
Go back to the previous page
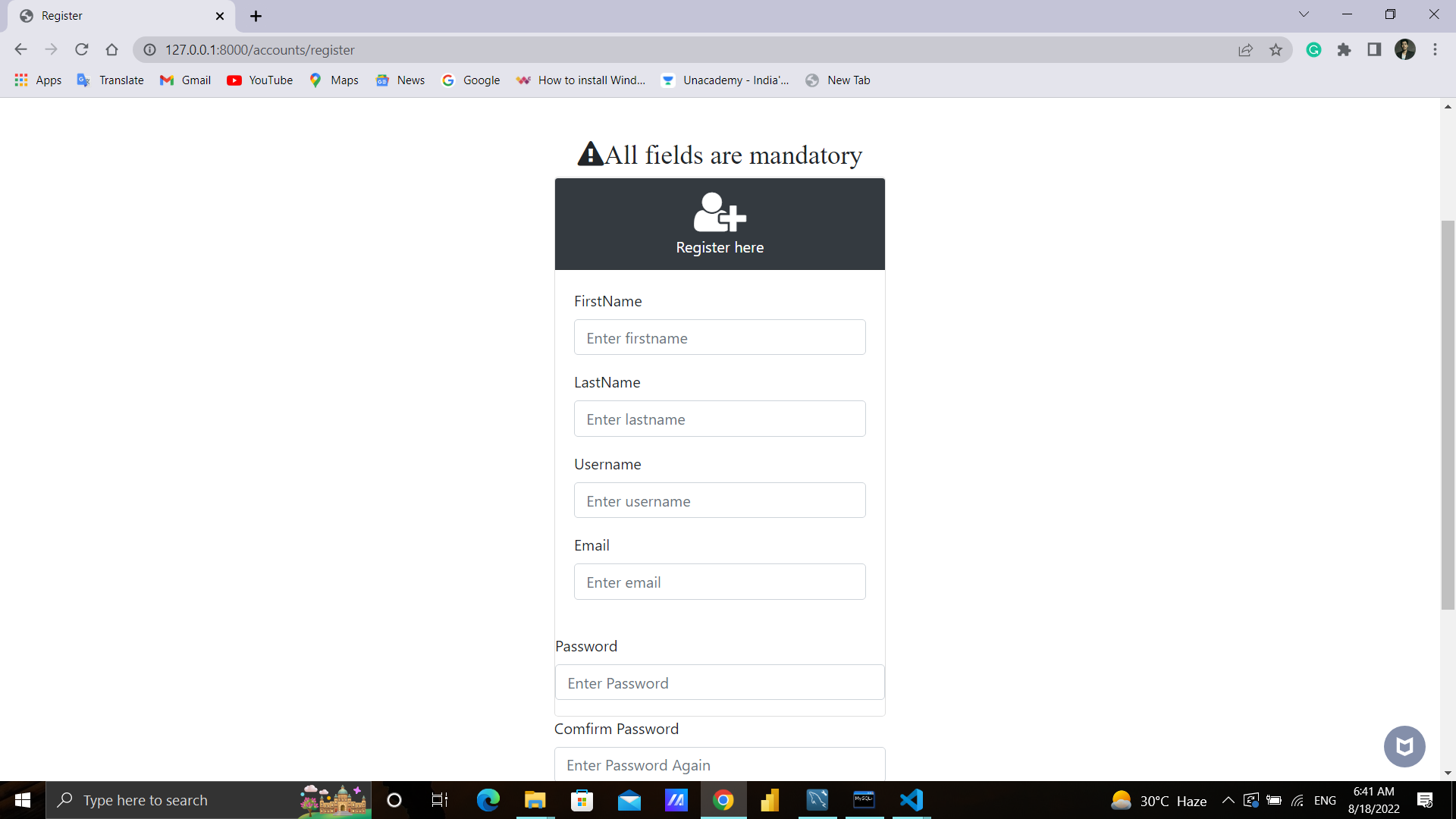(x=20, y=49)
